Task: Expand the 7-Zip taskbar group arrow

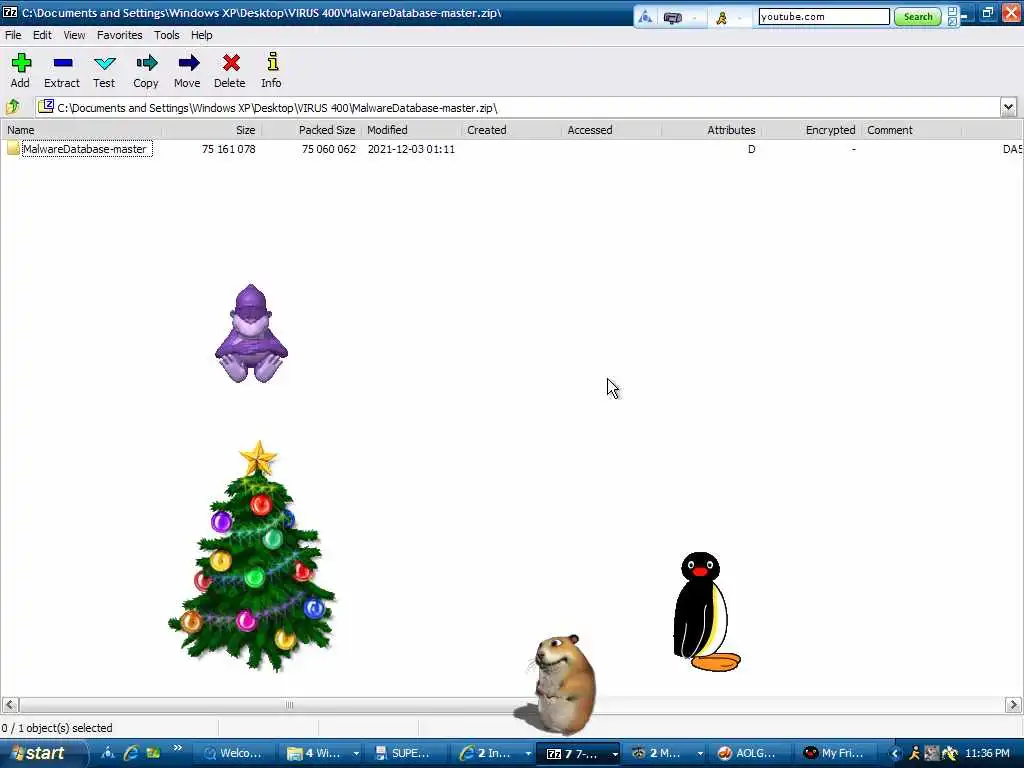Action: click(x=615, y=754)
